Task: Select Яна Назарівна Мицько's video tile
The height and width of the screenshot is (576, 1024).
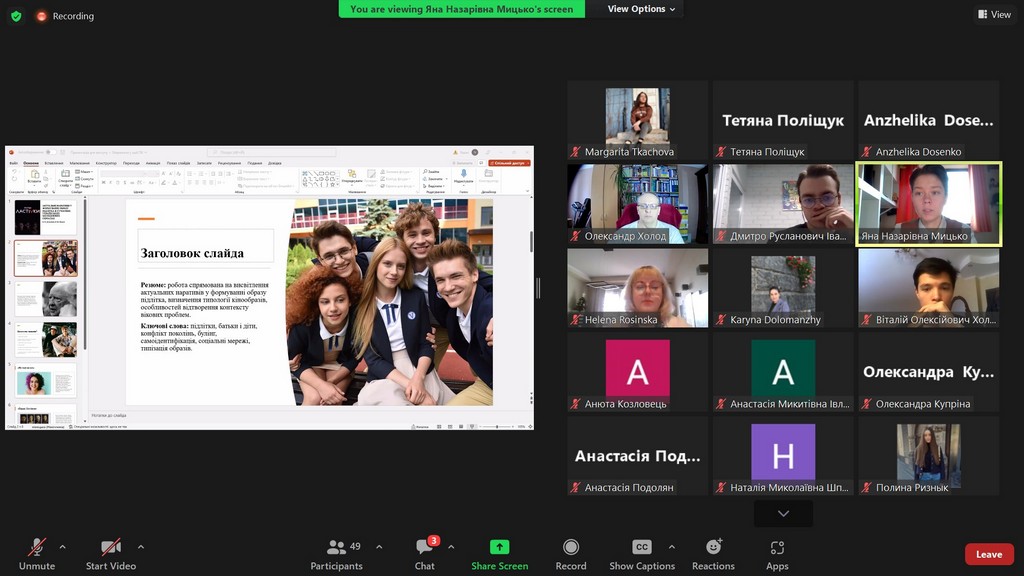Action: pos(929,204)
